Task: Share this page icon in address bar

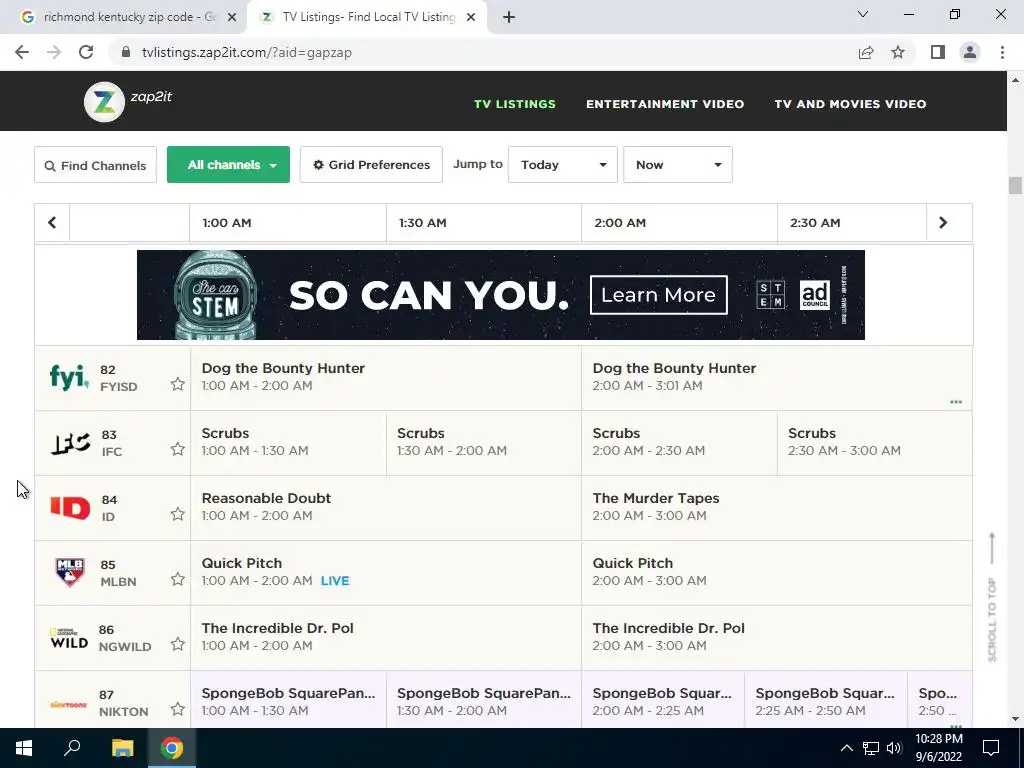Action: 866,52
